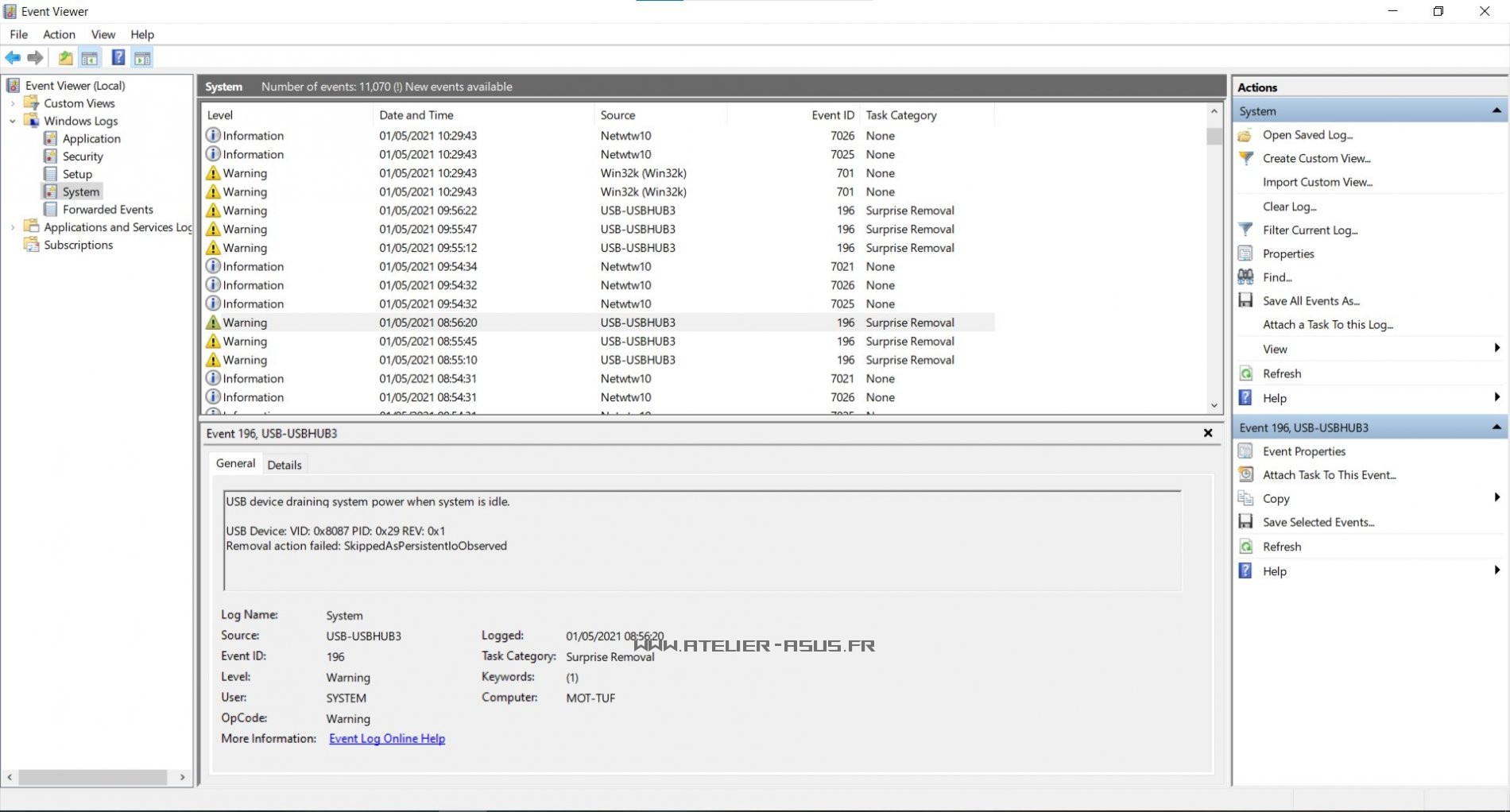The image size is (1510, 812).
Task: Click the Back arrow toolbar icon
Action: pos(13,58)
